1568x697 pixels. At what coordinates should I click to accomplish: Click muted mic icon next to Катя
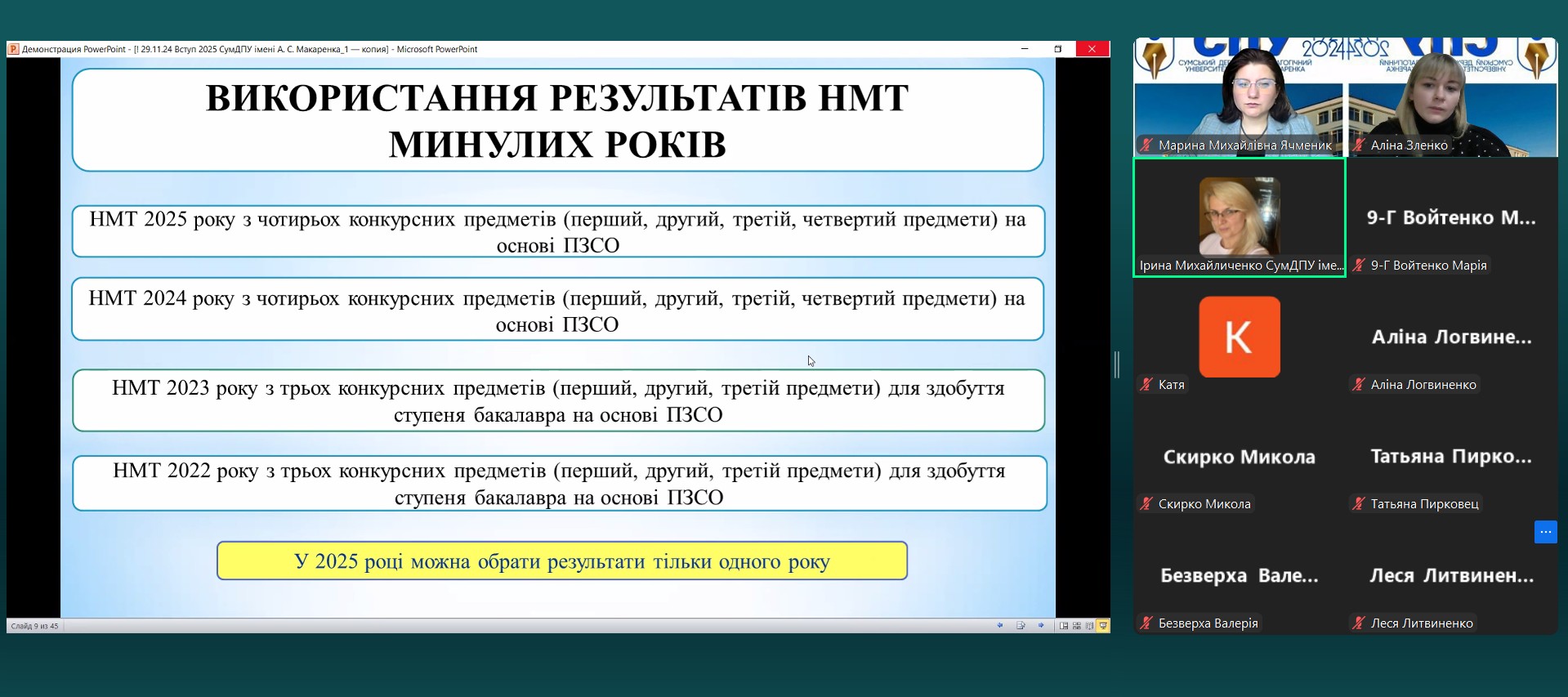click(1146, 385)
